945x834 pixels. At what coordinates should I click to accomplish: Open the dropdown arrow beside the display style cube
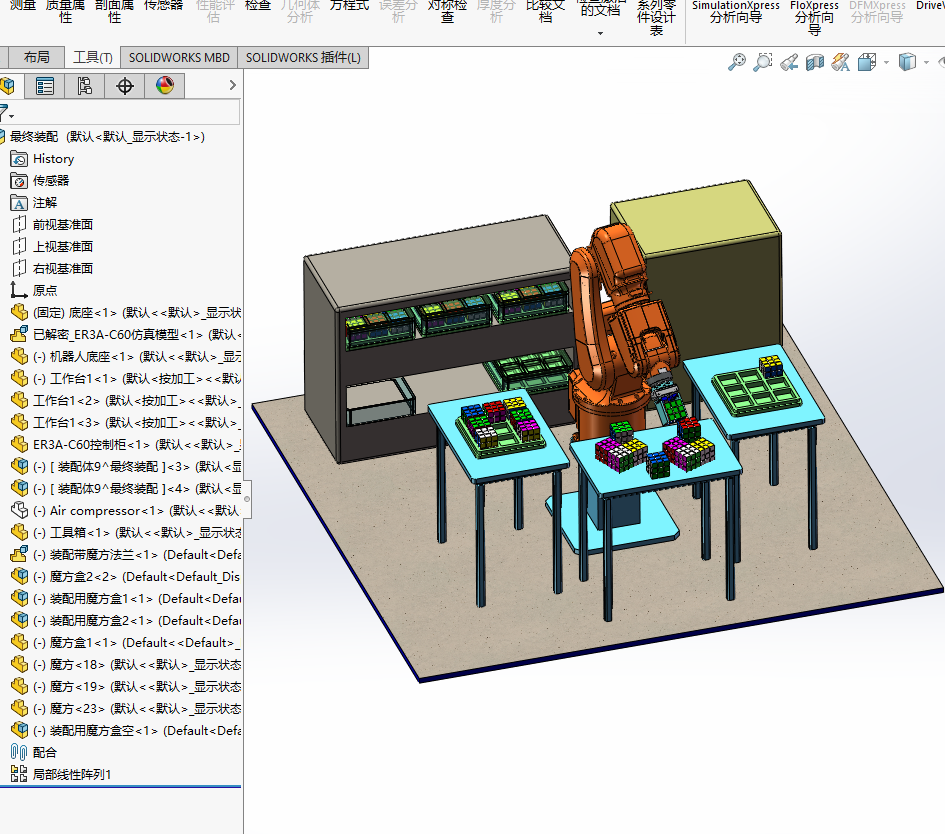(926, 63)
